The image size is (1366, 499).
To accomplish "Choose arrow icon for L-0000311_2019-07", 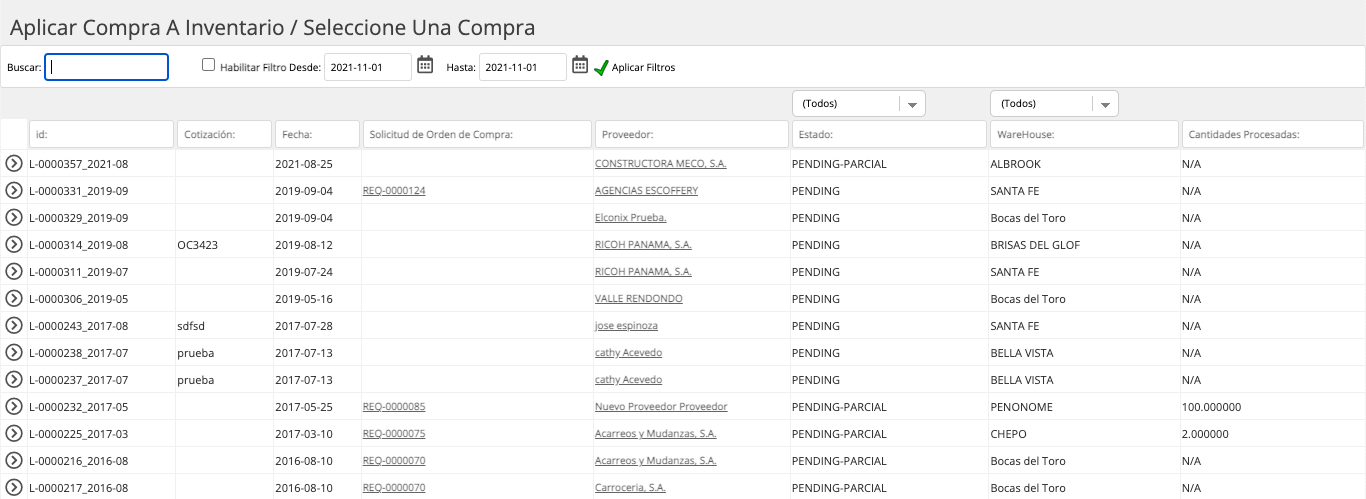I will tap(14, 271).
